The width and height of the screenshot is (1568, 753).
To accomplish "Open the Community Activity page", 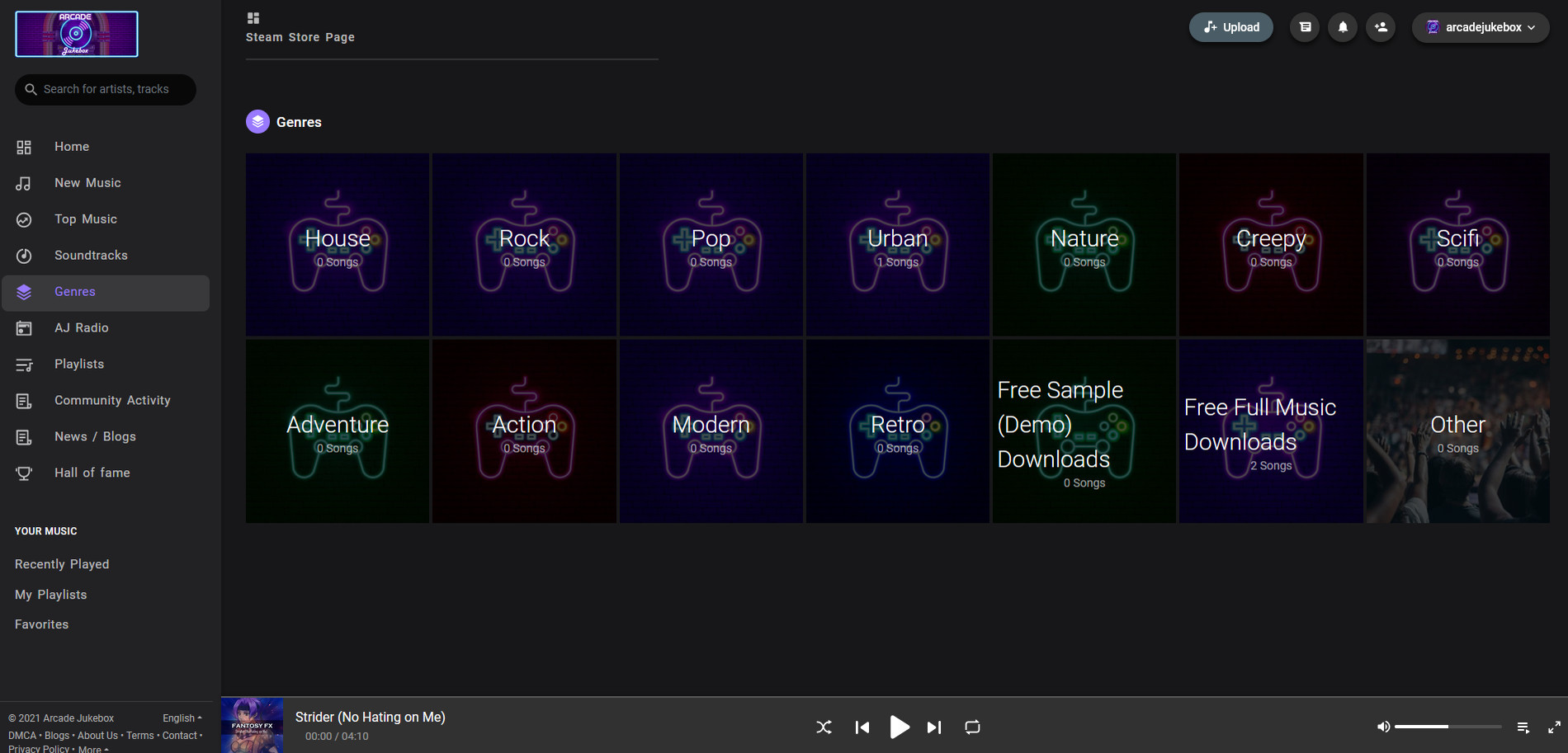I will coord(112,400).
